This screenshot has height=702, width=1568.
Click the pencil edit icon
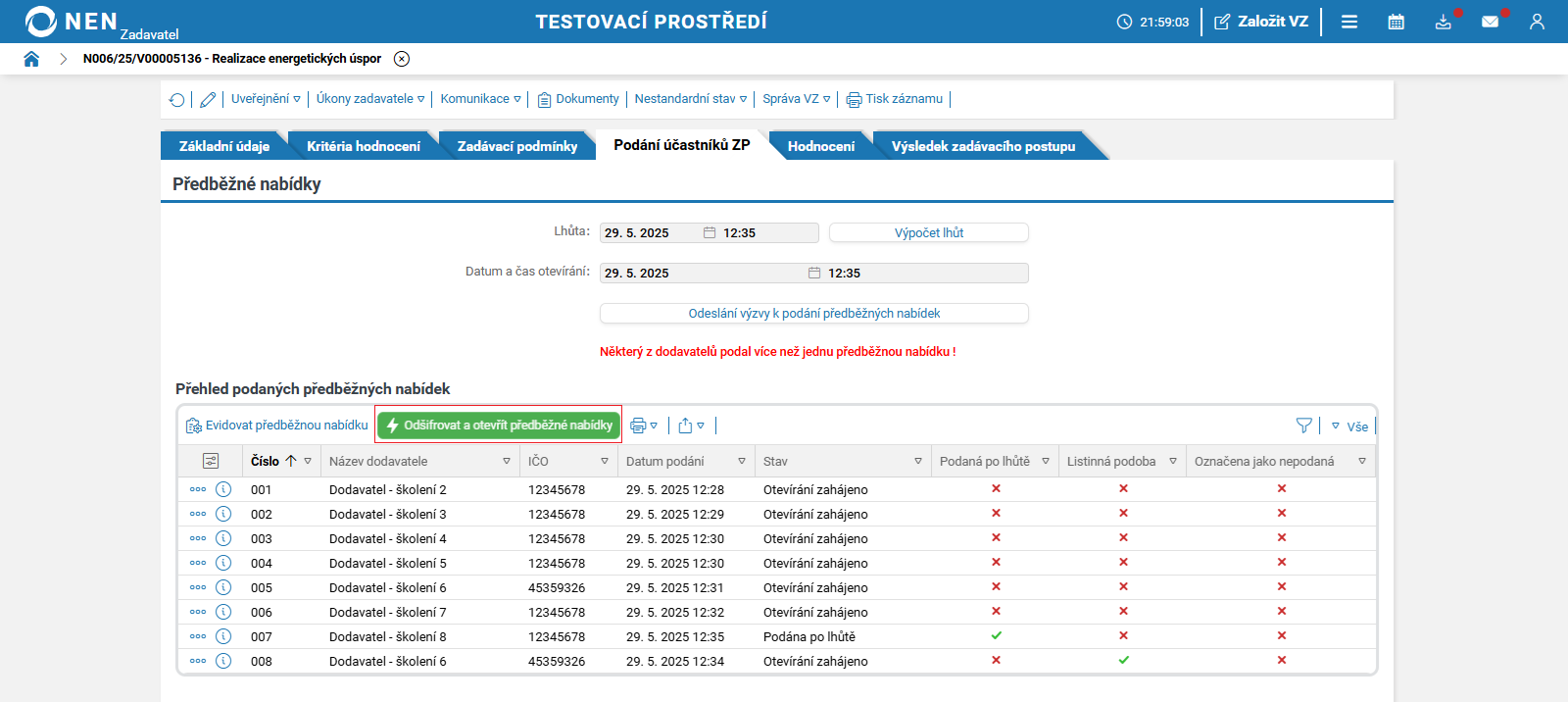pos(208,99)
